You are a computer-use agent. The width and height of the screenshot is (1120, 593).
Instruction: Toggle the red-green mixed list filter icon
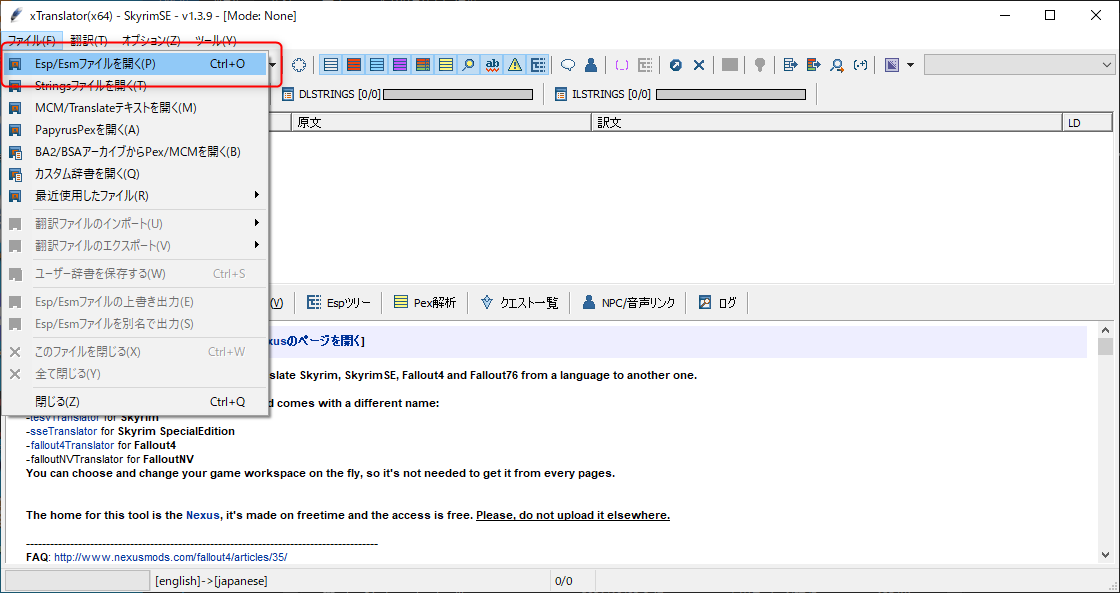coord(422,65)
